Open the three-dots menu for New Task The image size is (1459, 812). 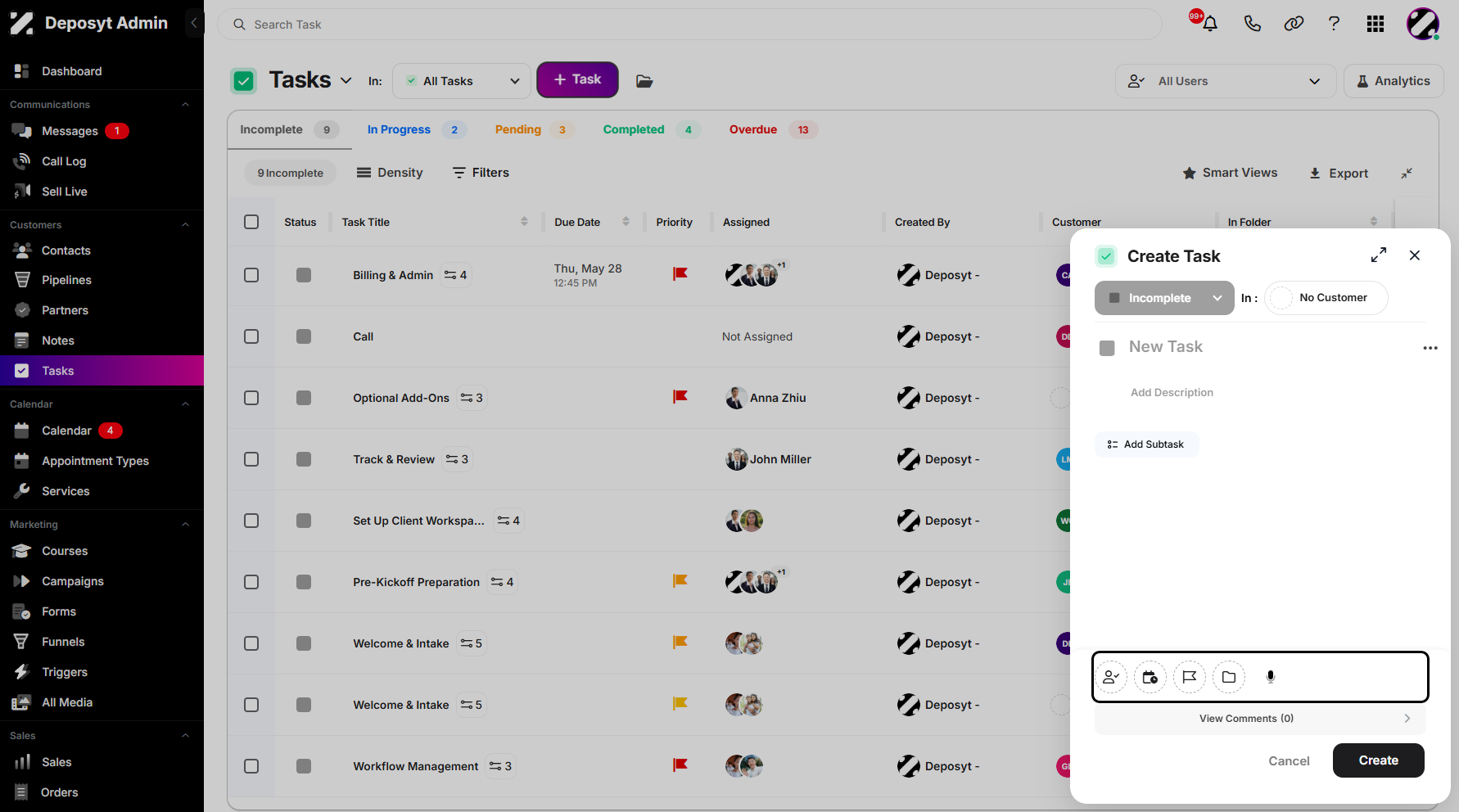click(1430, 348)
